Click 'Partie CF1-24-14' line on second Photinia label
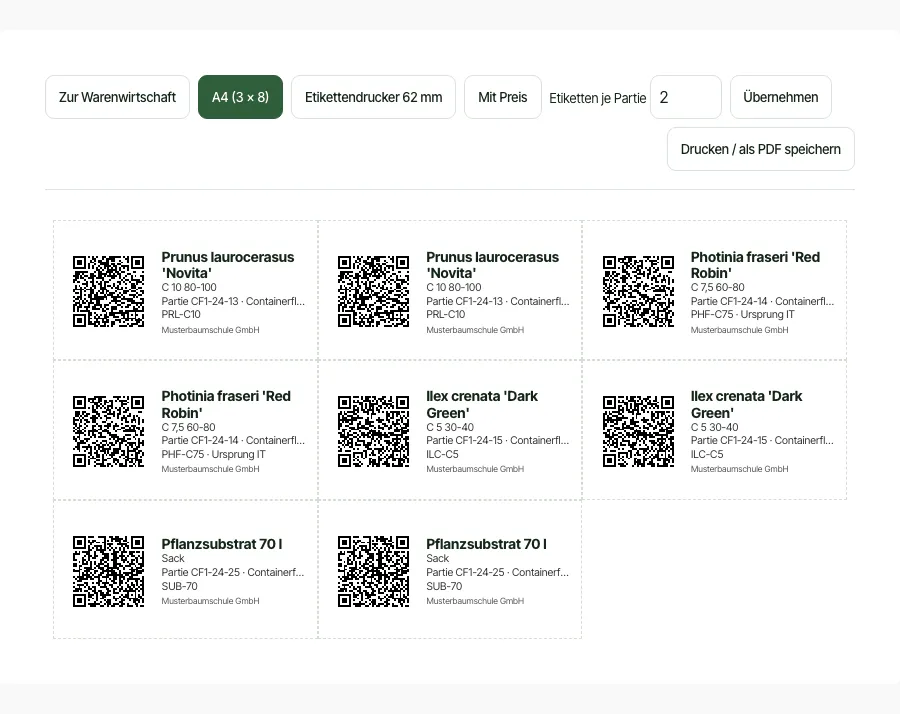 (x=233, y=440)
